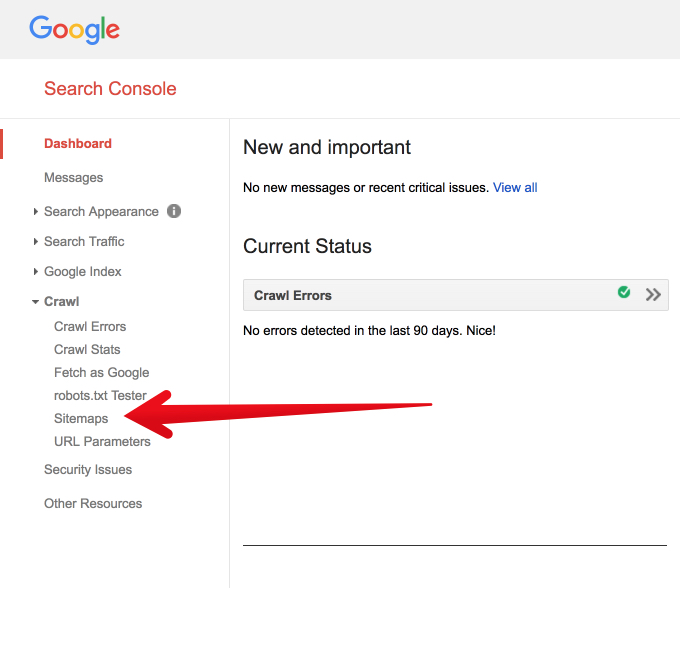Open robots.txt Tester
Viewport: 680px width, 658px height.
pyautogui.click(x=100, y=396)
